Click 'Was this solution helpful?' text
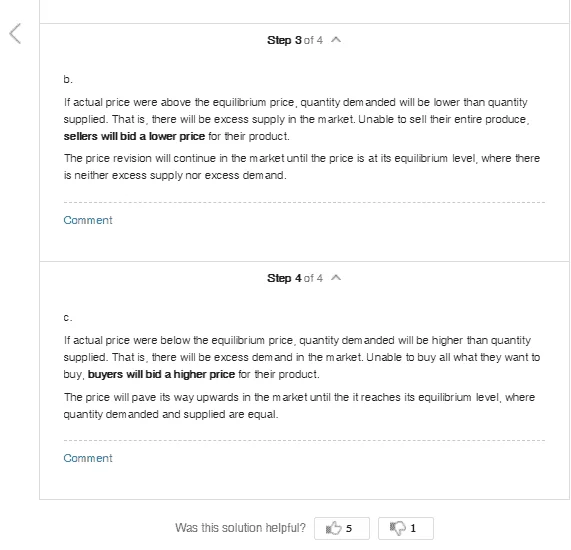Image resolution: width=571 pixels, height=550 pixels. pos(240,528)
